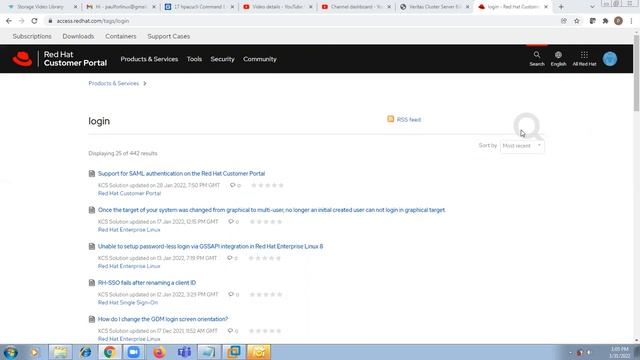The height and width of the screenshot is (360, 640).
Task: Click the document icon beside RH-SSO fails result
Action: [x=92, y=282]
